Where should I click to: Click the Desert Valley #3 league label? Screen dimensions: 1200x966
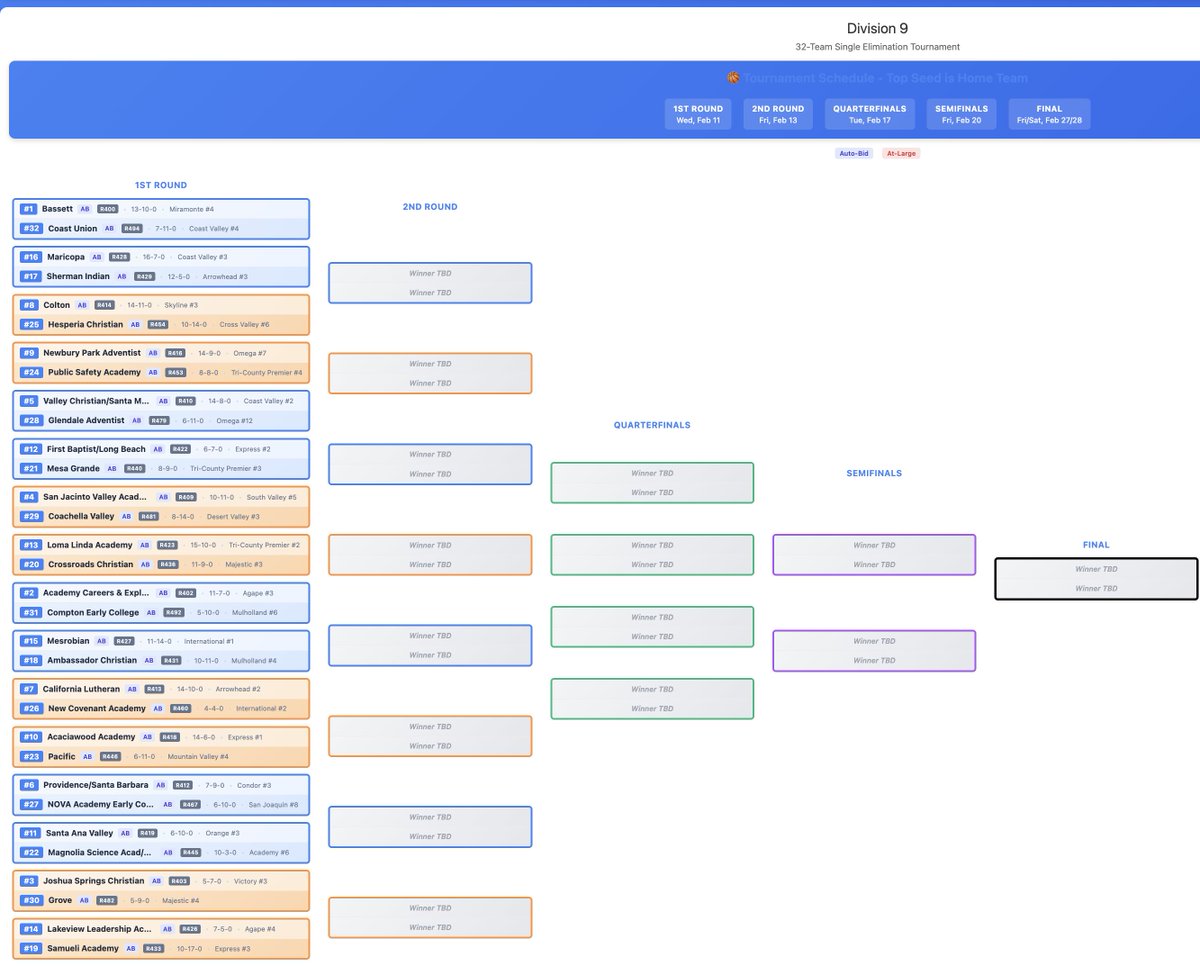pyautogui.click(x=234, y=516)
